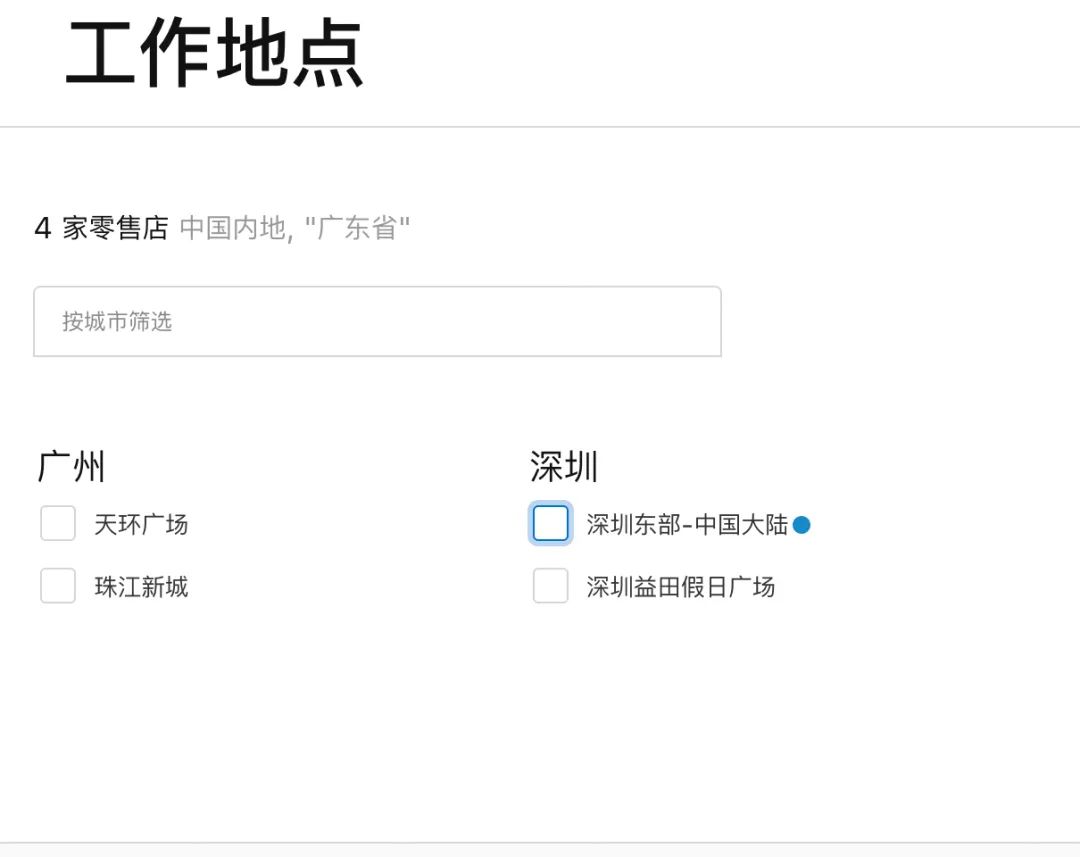The height and width of the screenshot is (857, 1080).
Task: Enable the 深圳东部-中国大陆 checkbox
Action: tap(551, 523)
